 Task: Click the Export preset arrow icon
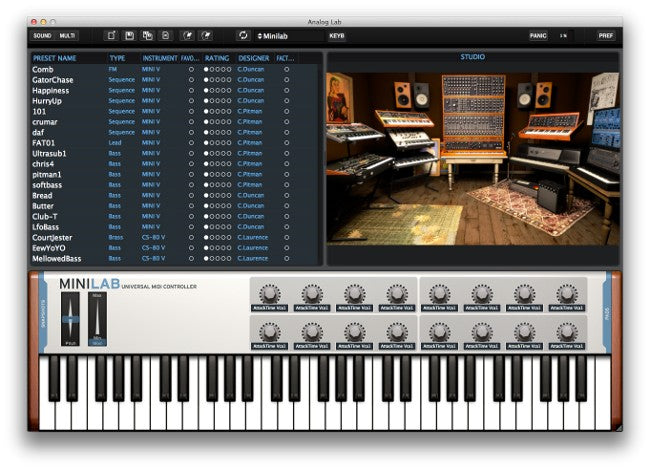click(x=206, y=36)
